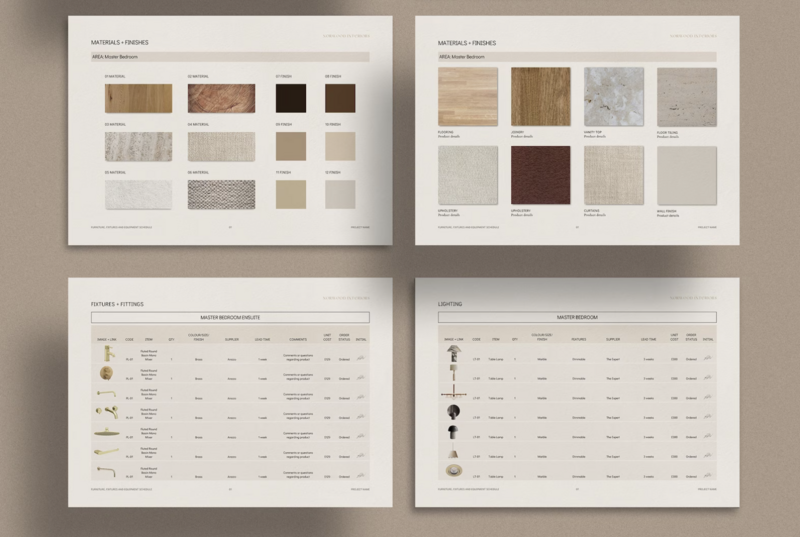Screen dimensions: 800x537
Task: Select the 01 Material light oak wood swatch
Action: coord(138,98)
